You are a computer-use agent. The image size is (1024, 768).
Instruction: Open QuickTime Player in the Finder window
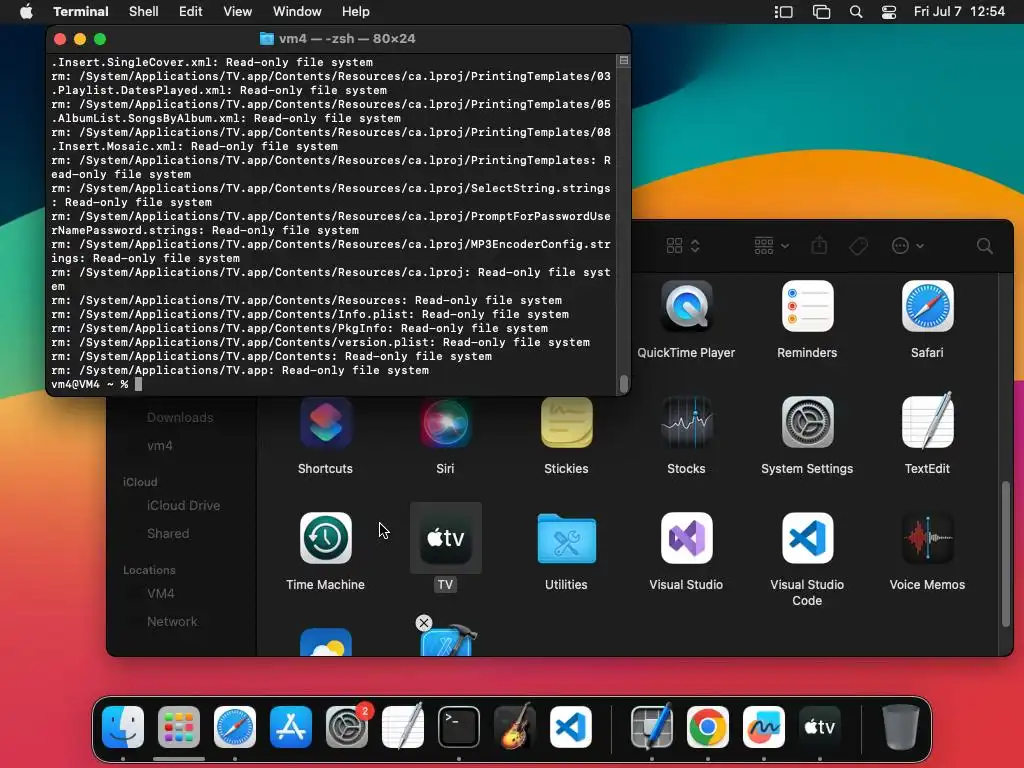click(686, 307)
